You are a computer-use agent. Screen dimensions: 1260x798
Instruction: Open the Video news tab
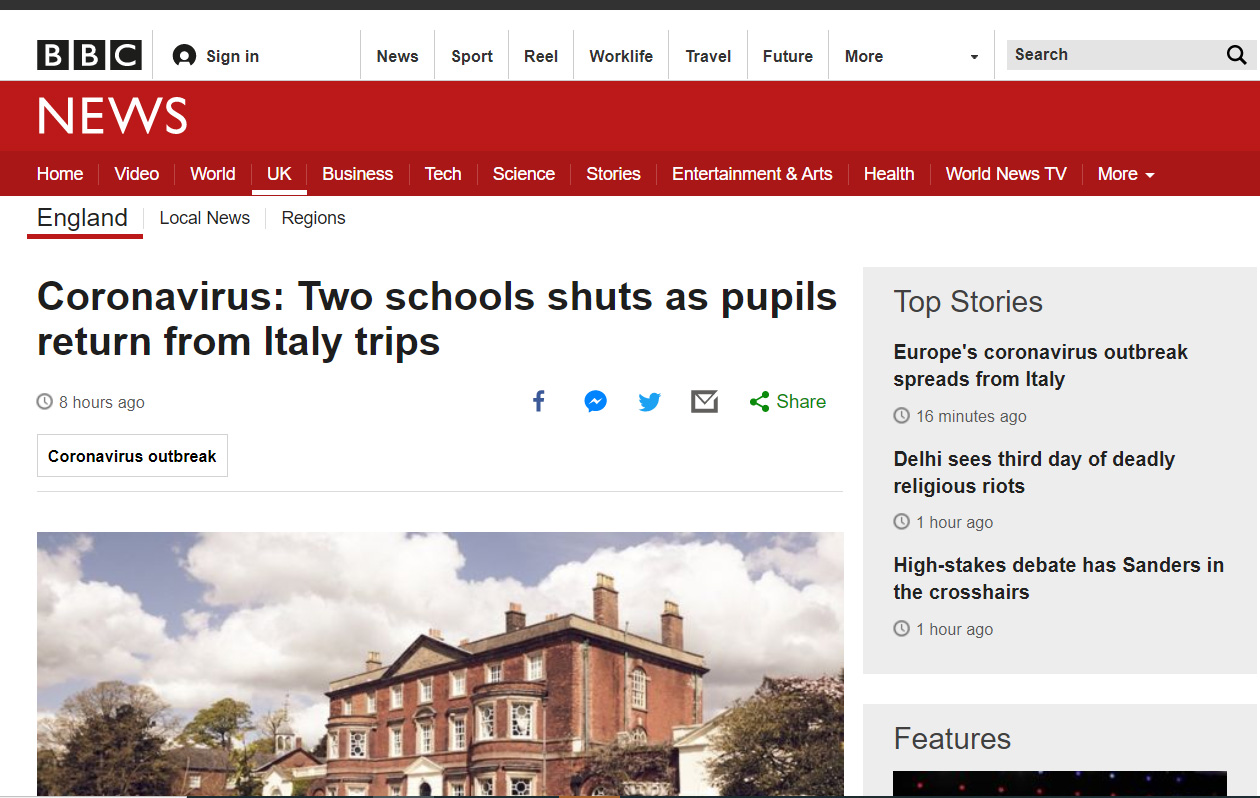click(x=137, y=174)
